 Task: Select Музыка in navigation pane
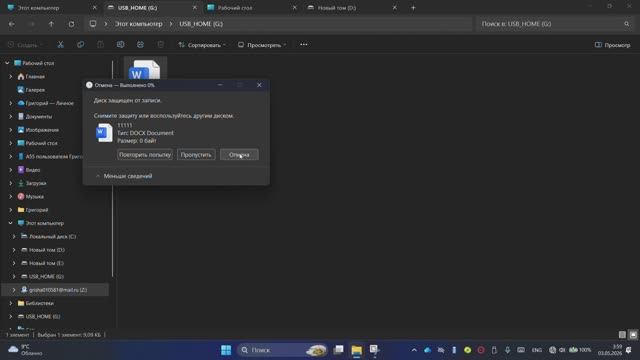click(34, 196)
